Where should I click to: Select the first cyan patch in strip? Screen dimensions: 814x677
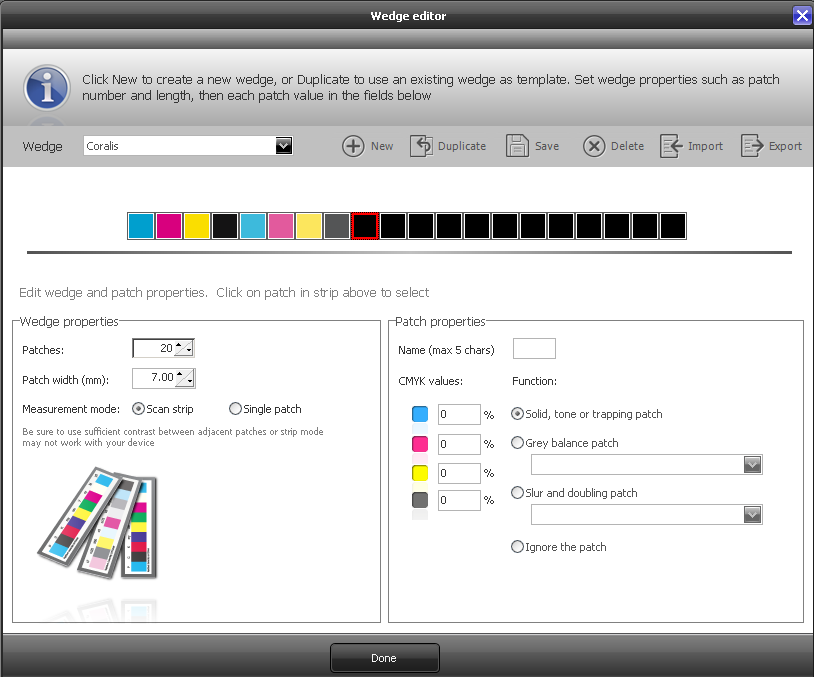tap(141, 226)
